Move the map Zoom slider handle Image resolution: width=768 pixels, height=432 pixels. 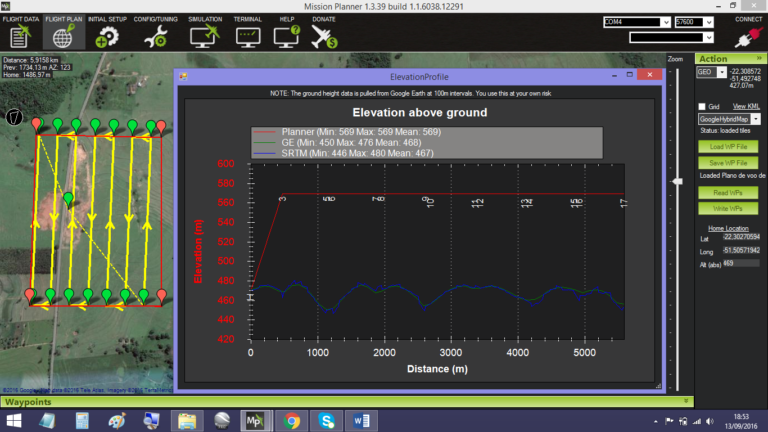click(677, 181)
